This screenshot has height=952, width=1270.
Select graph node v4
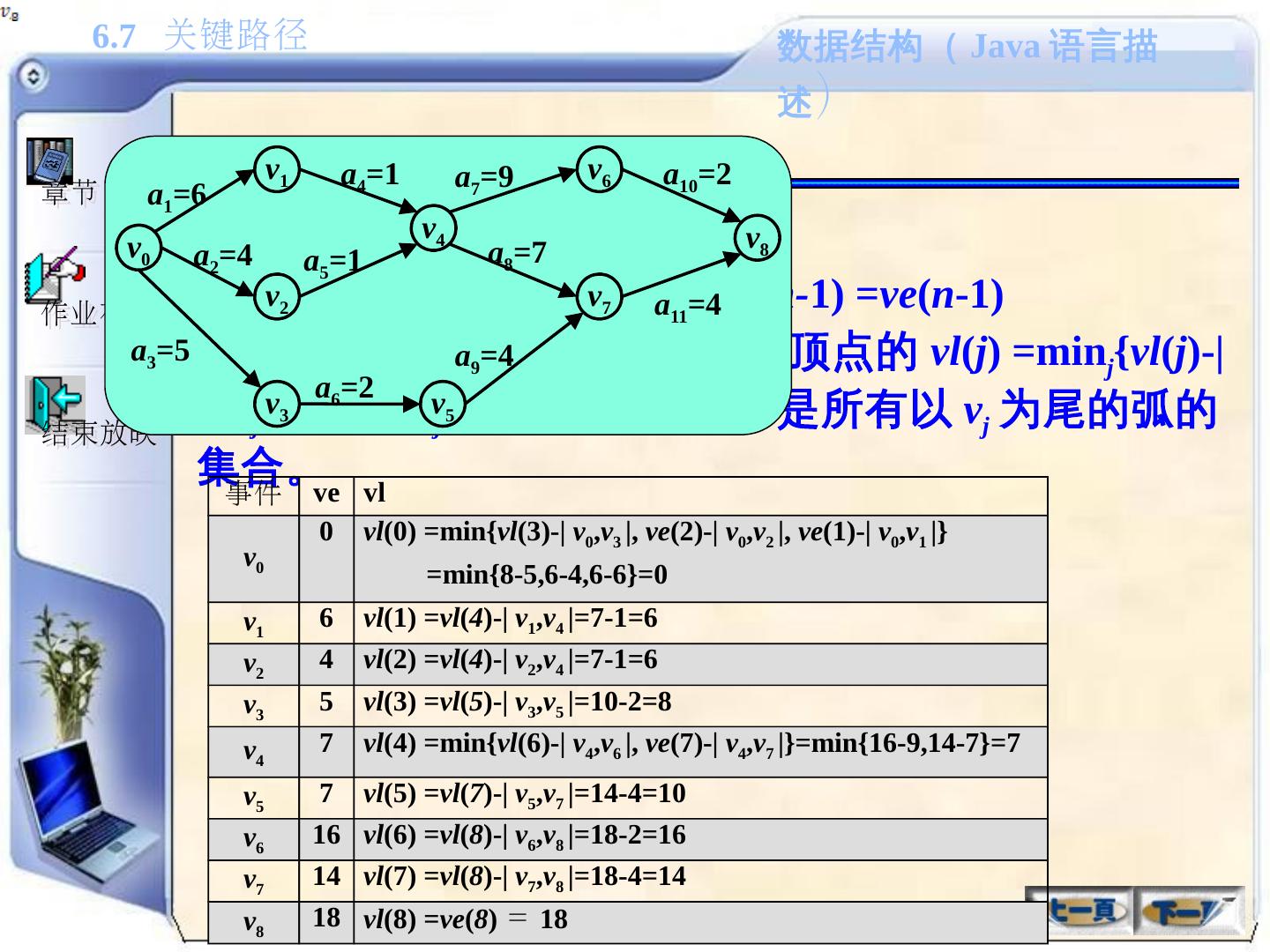click(433, 230)
